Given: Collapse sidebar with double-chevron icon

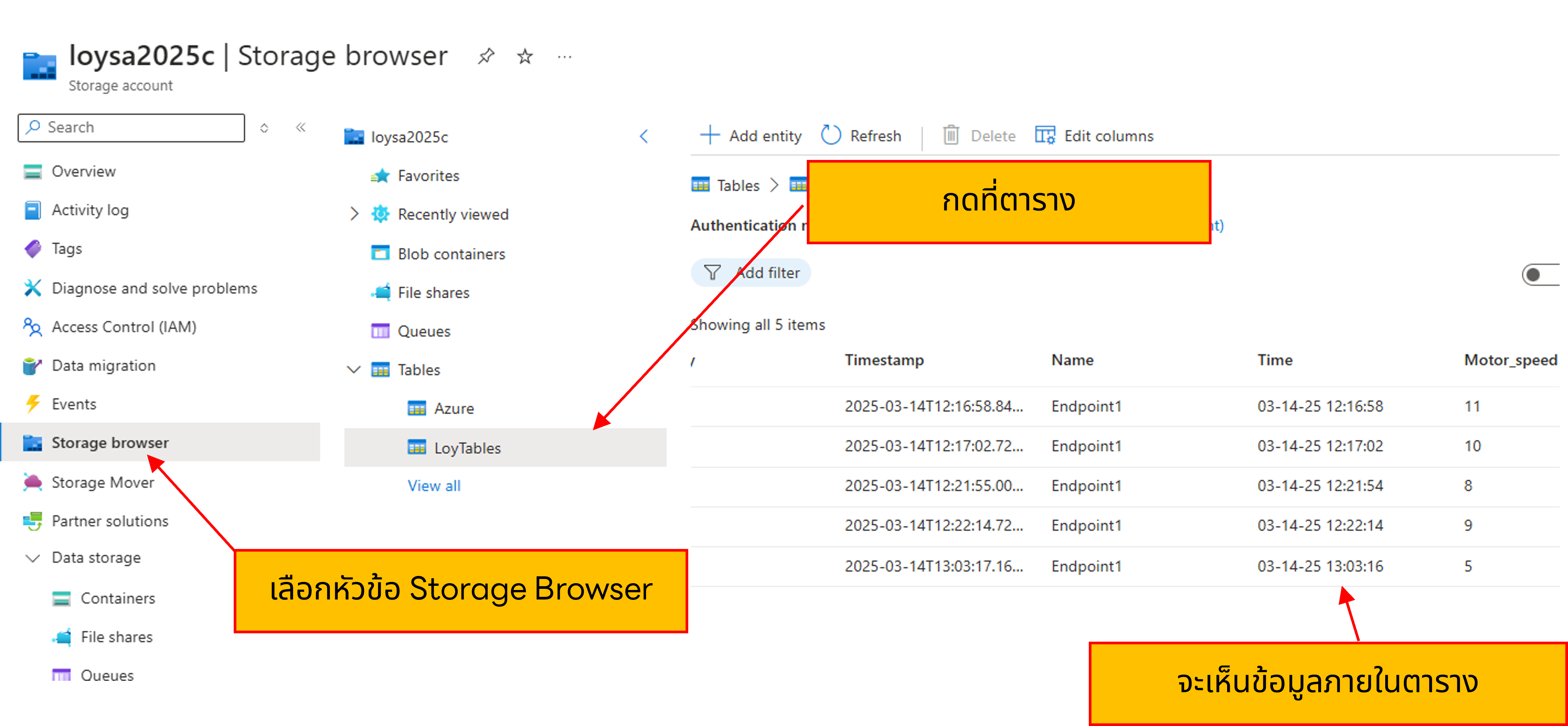Looking at the screenshot, I should 301,127.
